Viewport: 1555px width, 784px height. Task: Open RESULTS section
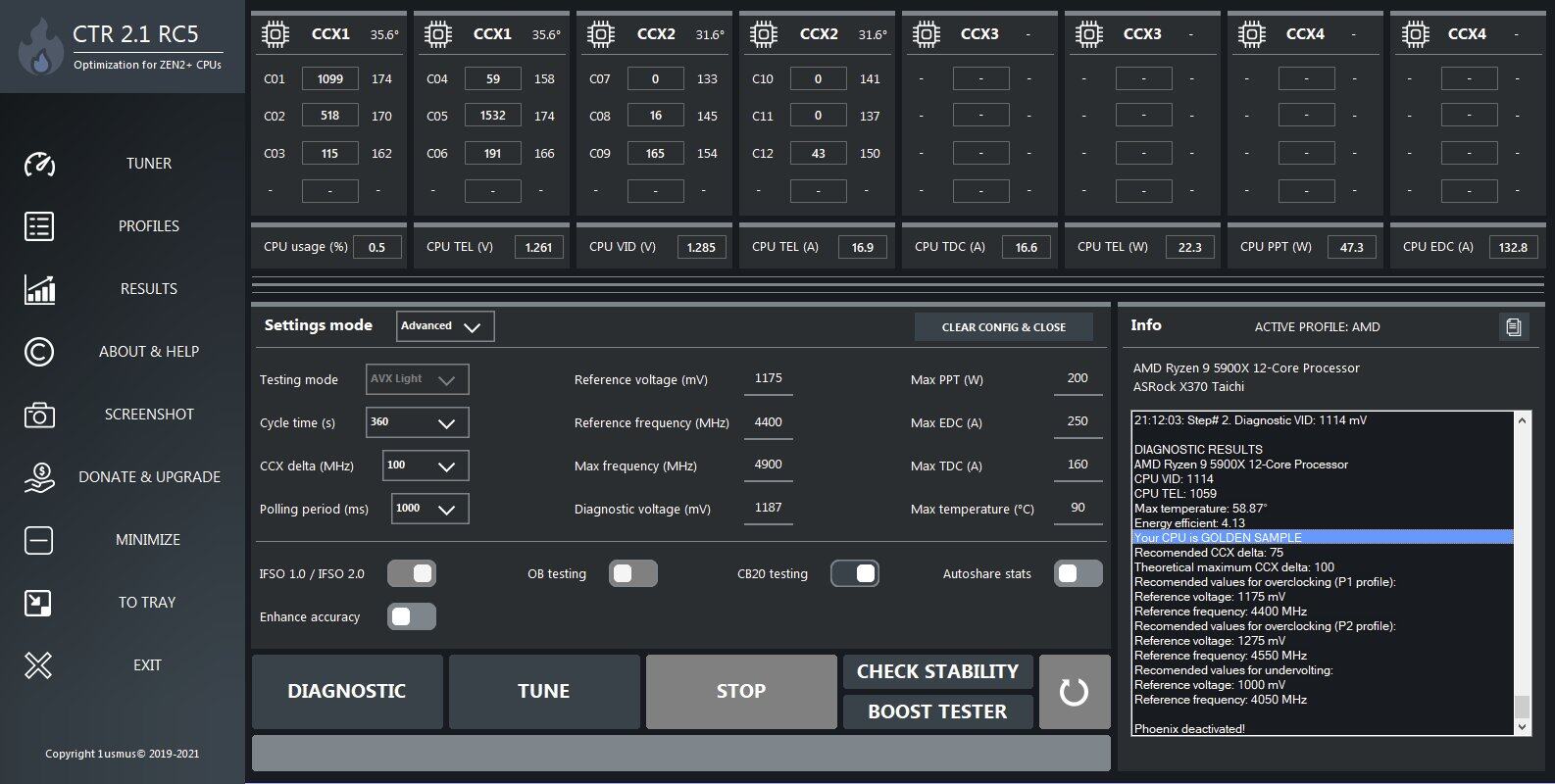click(x=149, y=289)
